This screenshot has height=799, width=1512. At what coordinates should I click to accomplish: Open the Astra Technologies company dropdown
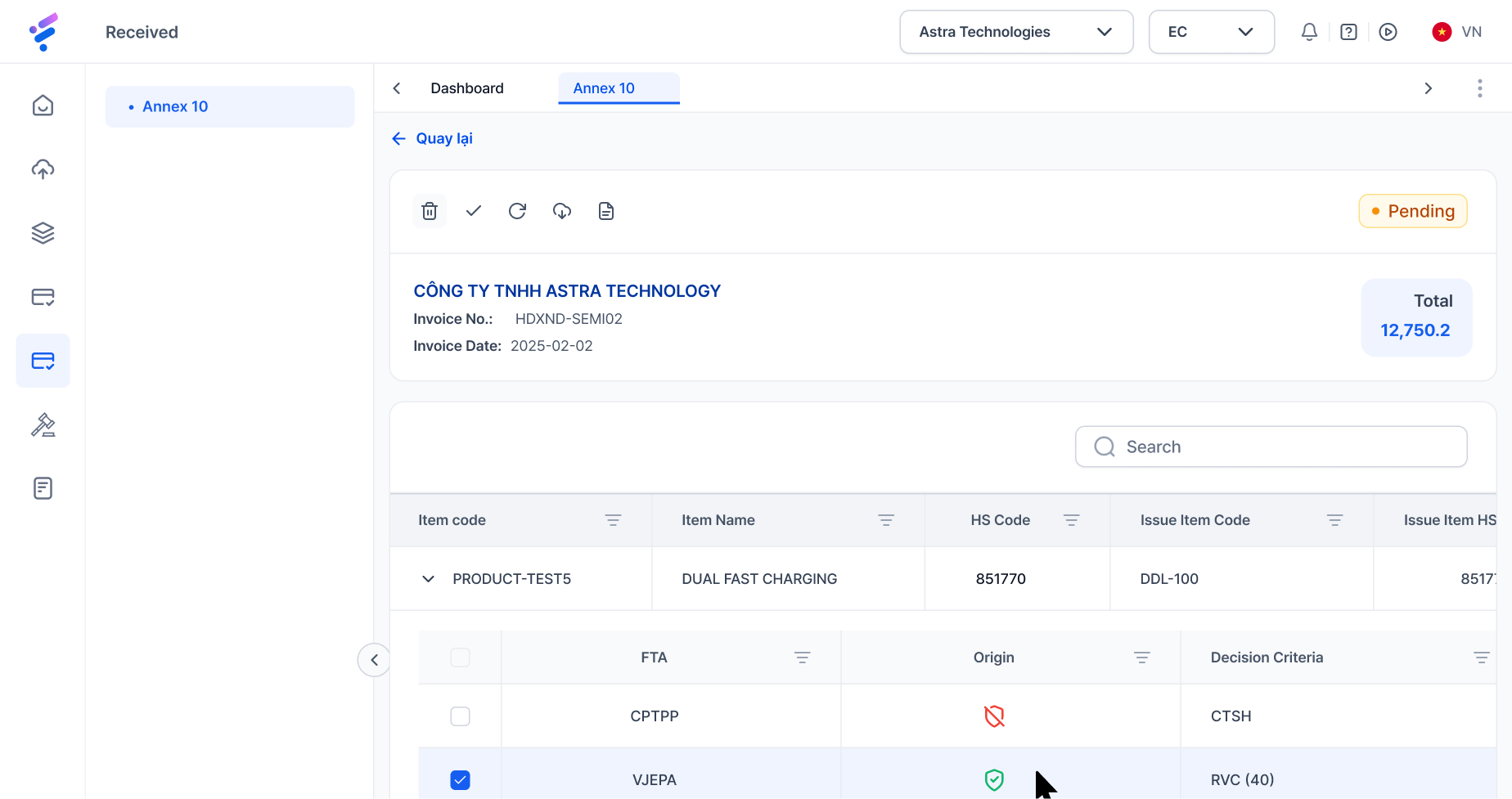tap(1015, 32)
